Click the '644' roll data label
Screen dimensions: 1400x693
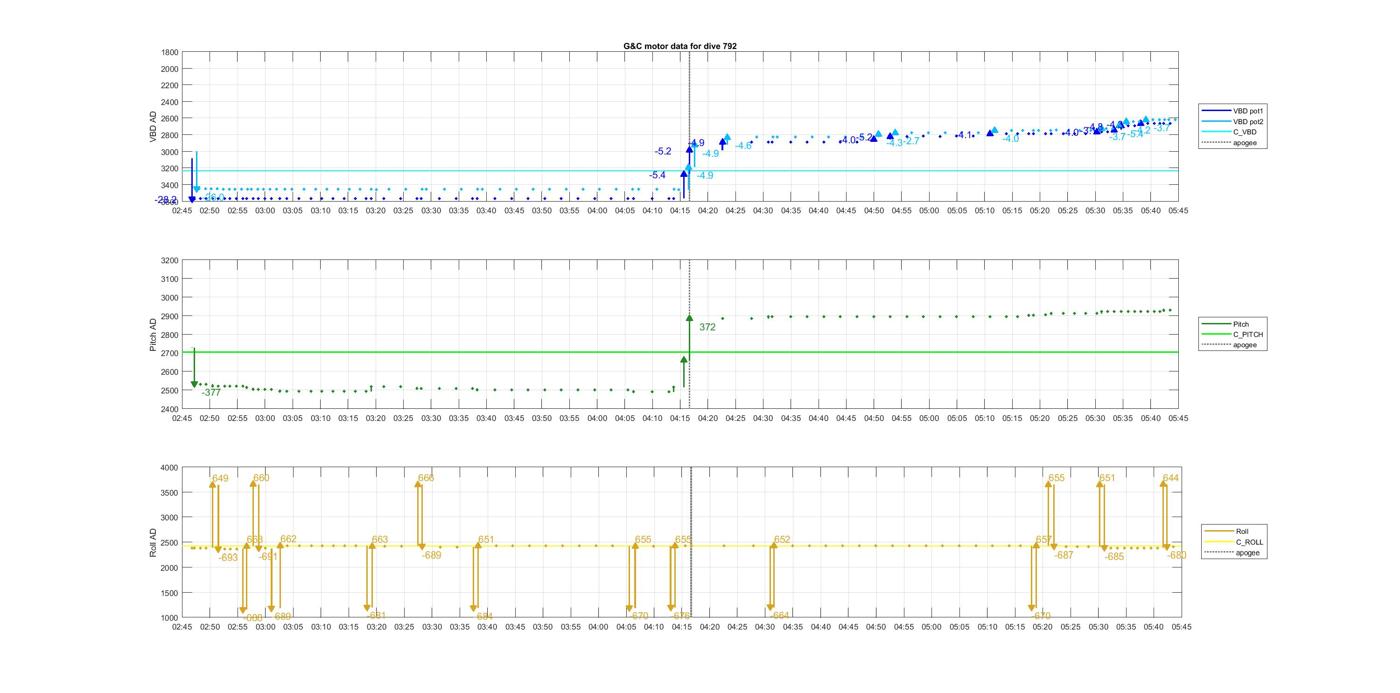coord(1171,478)
